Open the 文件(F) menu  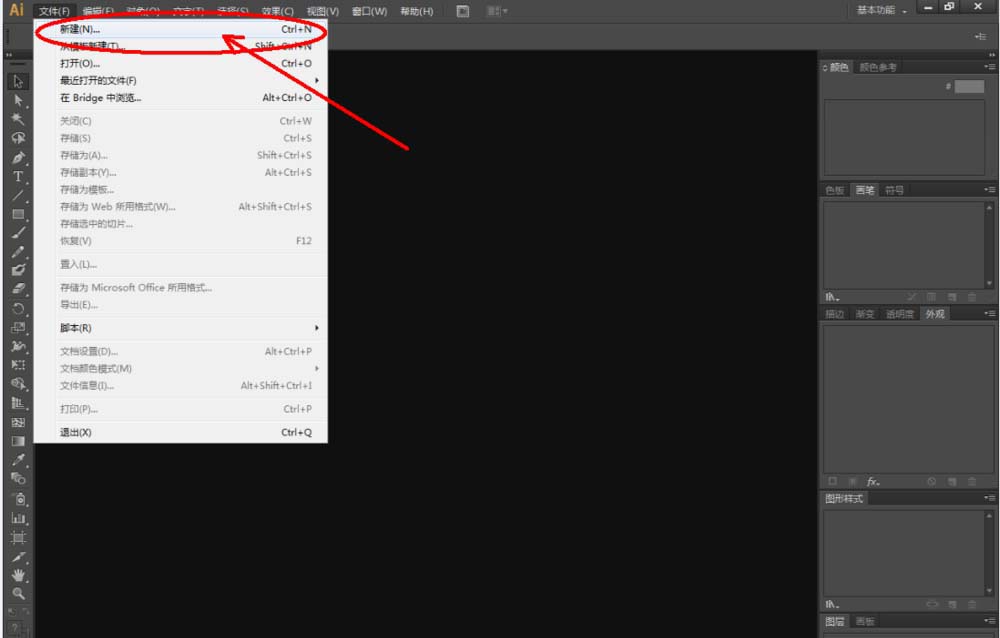tap(54, 11)
